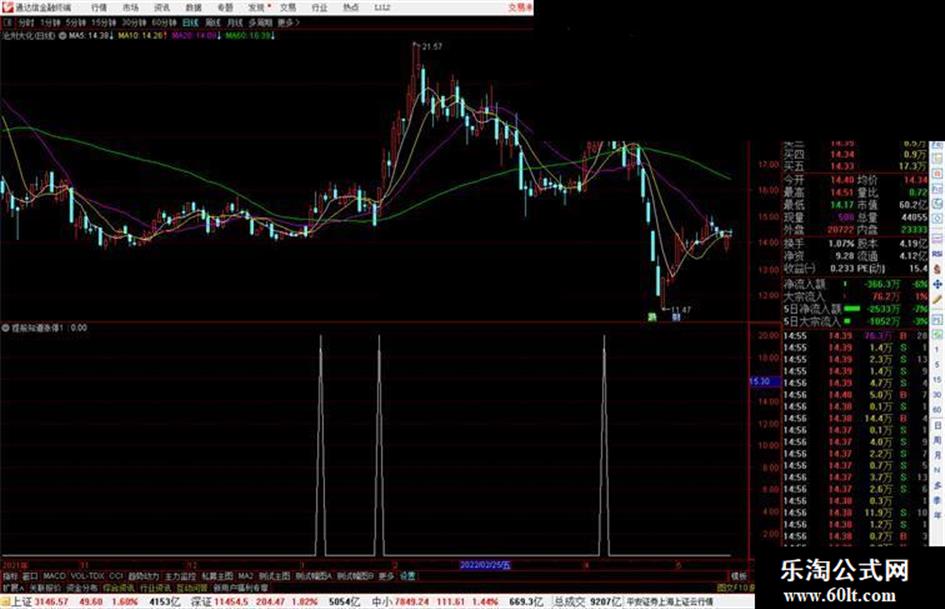
Task: Open the 发现 menu
Action: click(257, 7)
